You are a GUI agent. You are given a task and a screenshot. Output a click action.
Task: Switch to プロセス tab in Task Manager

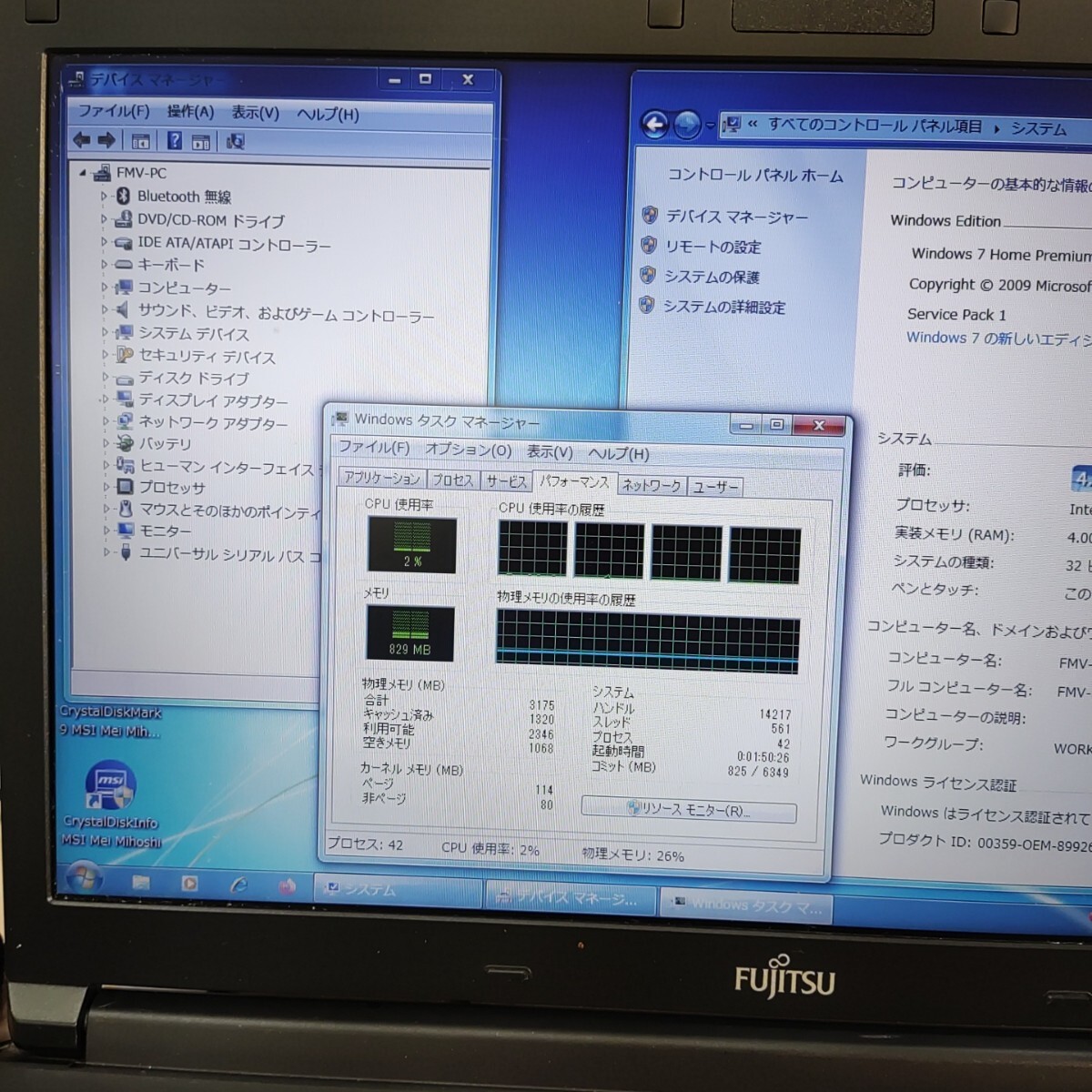tap(452, 480)
